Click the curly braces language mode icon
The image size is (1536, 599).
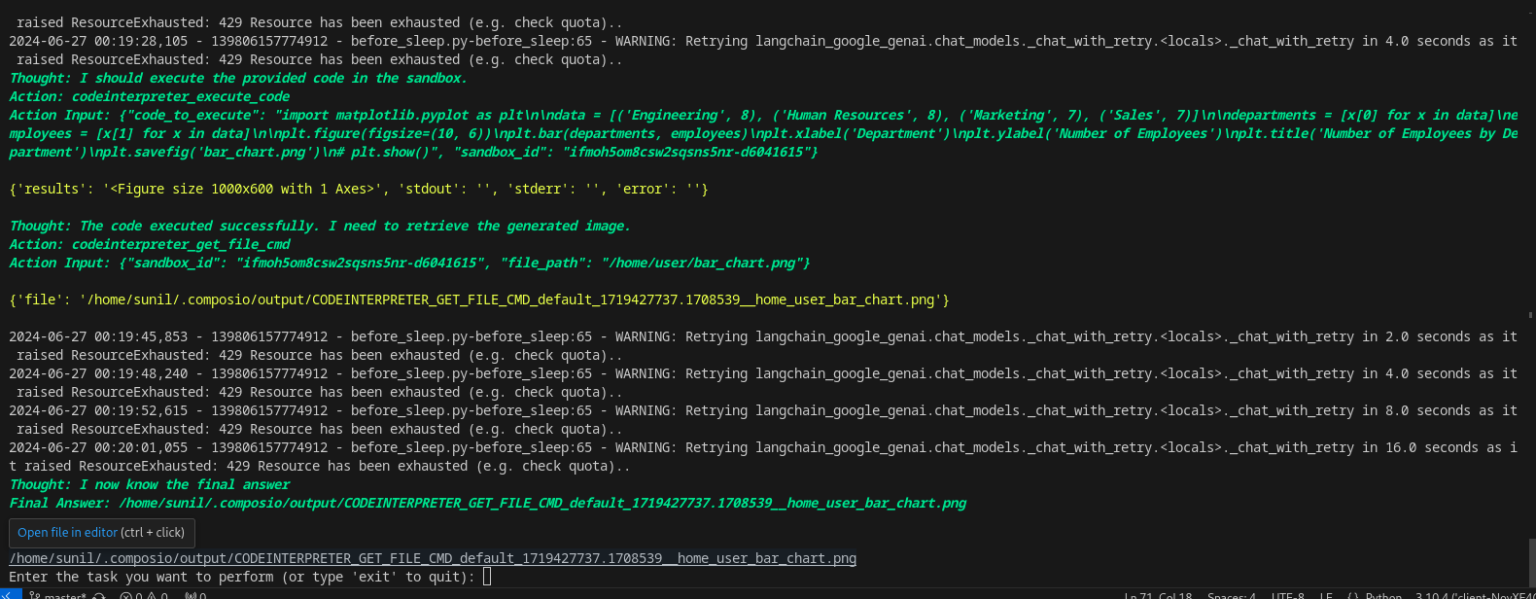1351,594
